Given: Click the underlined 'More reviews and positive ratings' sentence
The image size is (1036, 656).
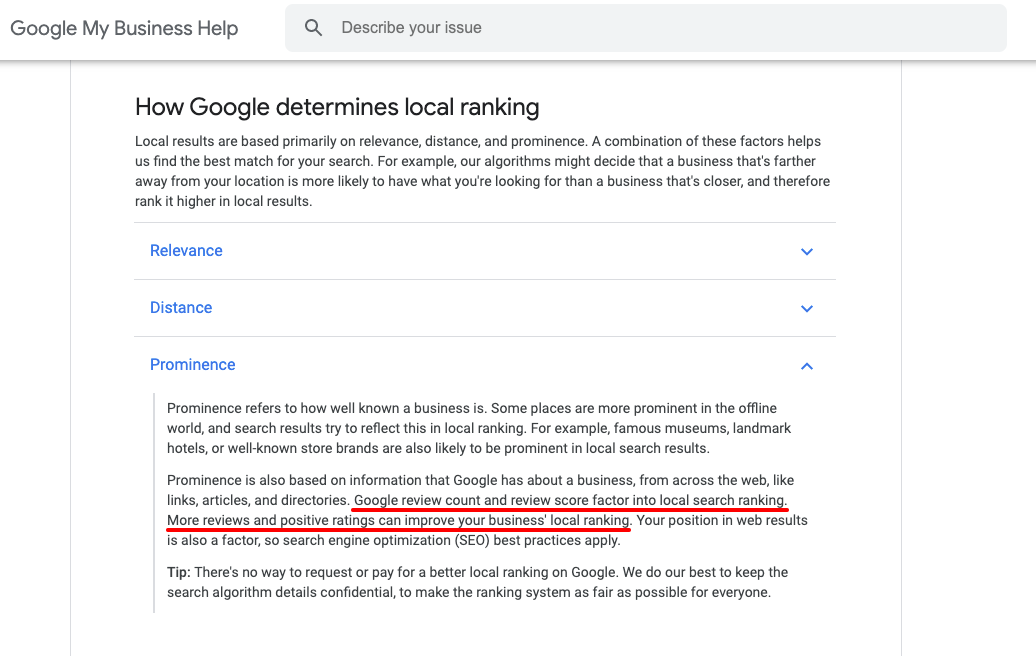Looking at the screenshot, I should coord(399,520).
